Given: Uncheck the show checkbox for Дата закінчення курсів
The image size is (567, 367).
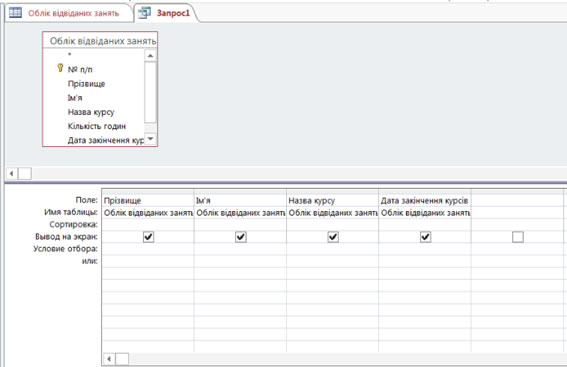Looking at the screenshot, I should (x=426, y=237).
